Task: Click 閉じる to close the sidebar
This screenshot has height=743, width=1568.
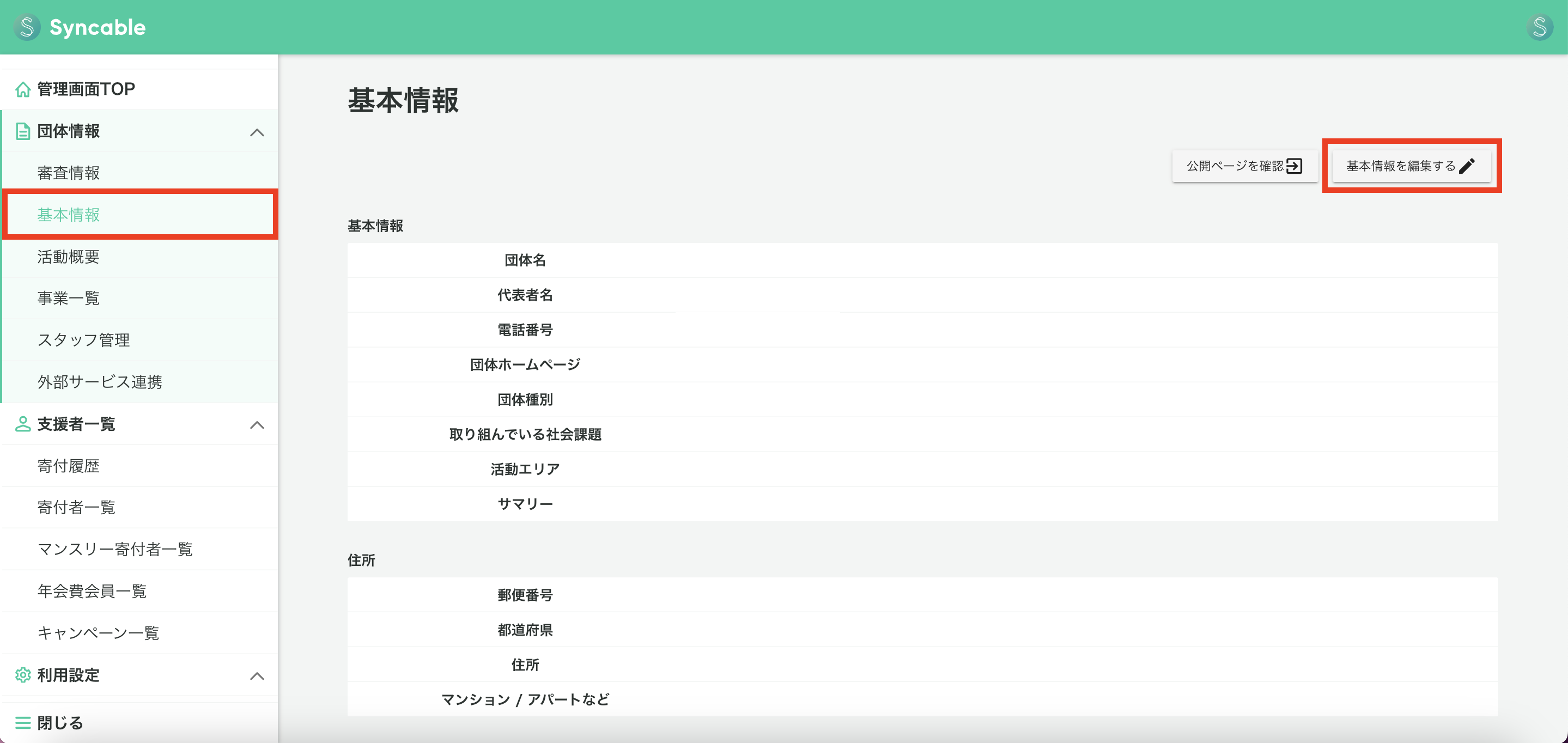Action: pos(59,722)
